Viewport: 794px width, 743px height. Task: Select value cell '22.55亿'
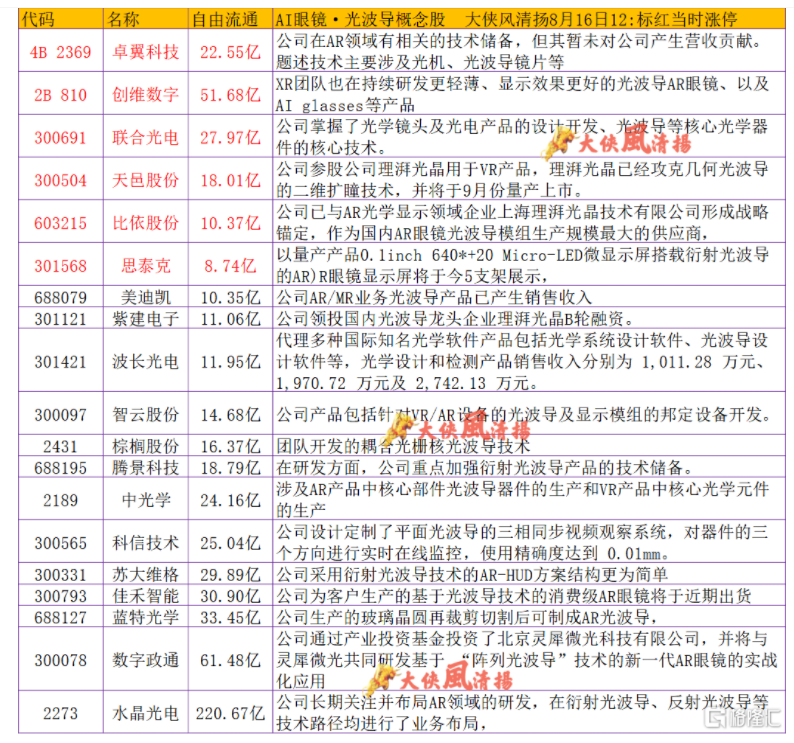[230, 51]
